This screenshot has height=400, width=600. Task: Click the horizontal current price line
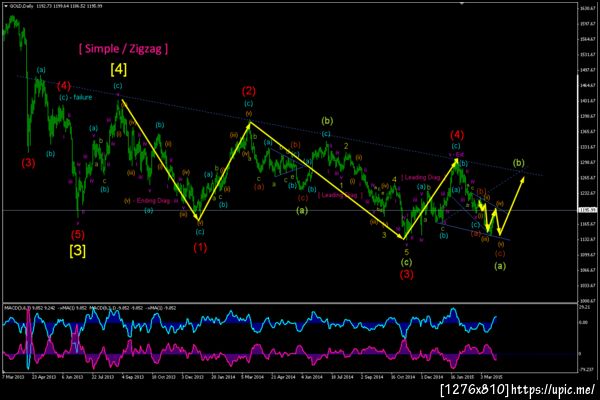(x=290, y=210)
